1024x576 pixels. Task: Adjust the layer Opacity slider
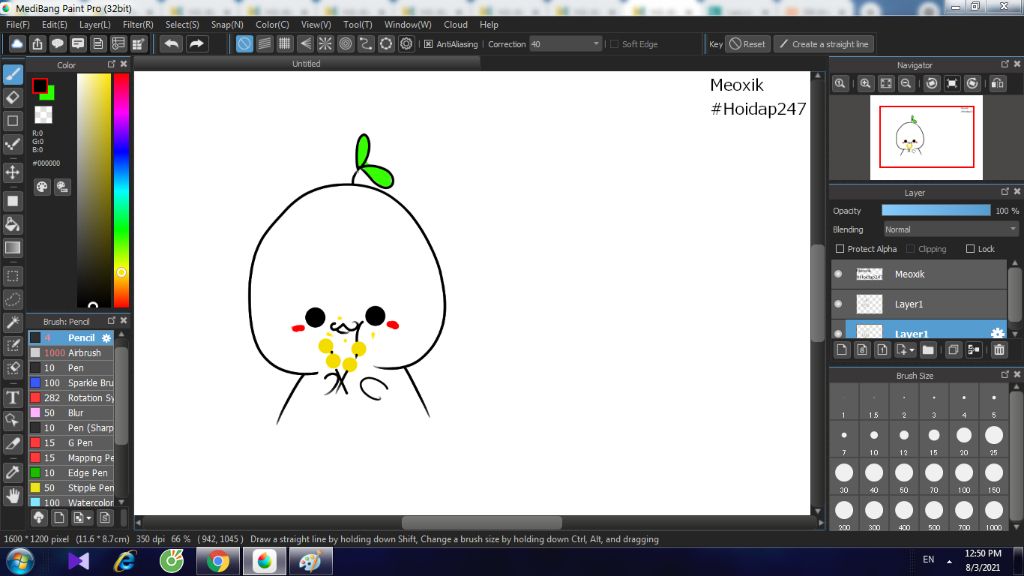point(936,210)
